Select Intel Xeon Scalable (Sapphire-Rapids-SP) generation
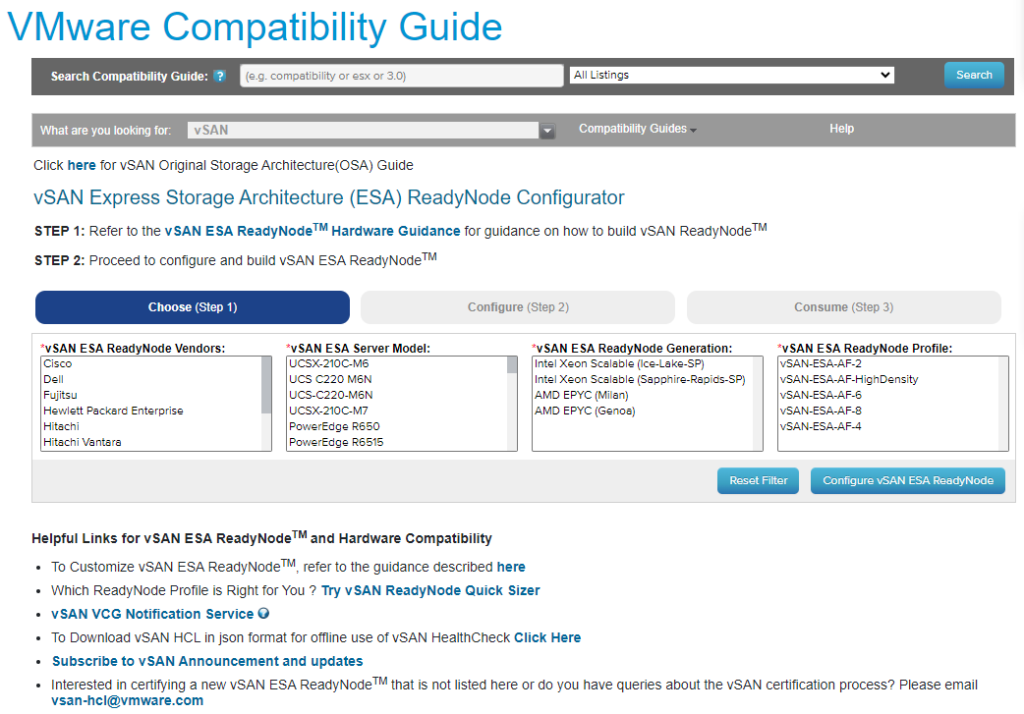 point(643,380)
